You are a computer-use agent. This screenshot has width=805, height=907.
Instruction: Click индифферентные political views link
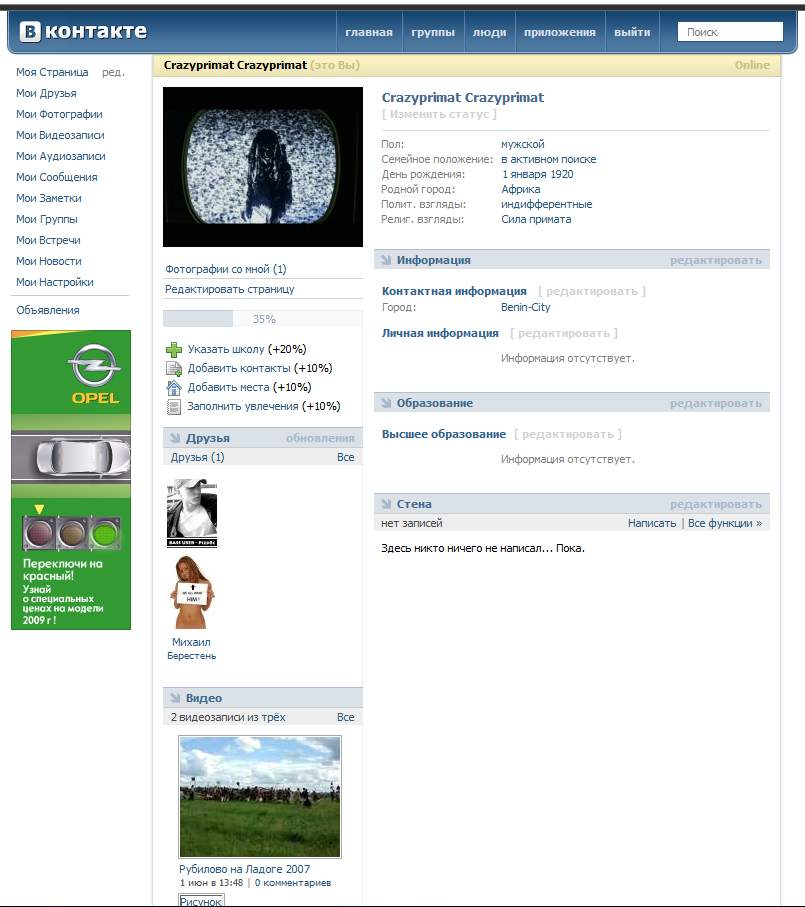coord(546,204)
